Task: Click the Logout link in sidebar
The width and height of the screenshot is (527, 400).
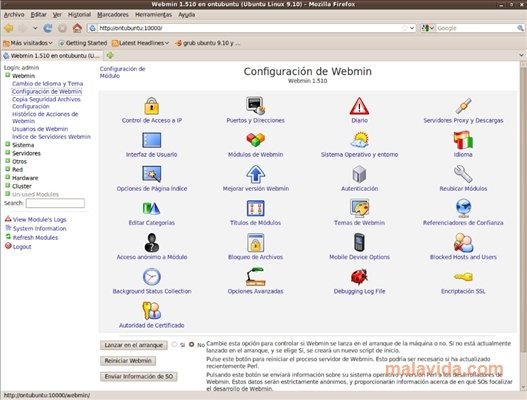Action: (22, 246)
